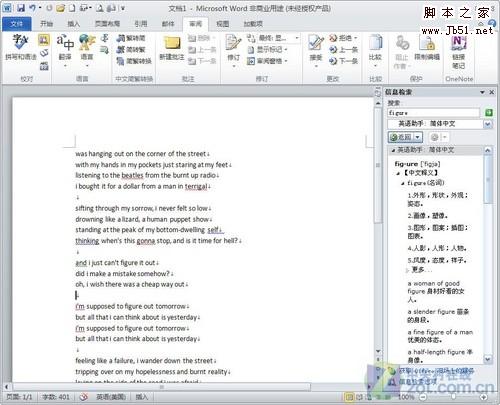The image size is (500, 405).
Task: Open Word Help question mark icon
Action: (x=492, y=23)
